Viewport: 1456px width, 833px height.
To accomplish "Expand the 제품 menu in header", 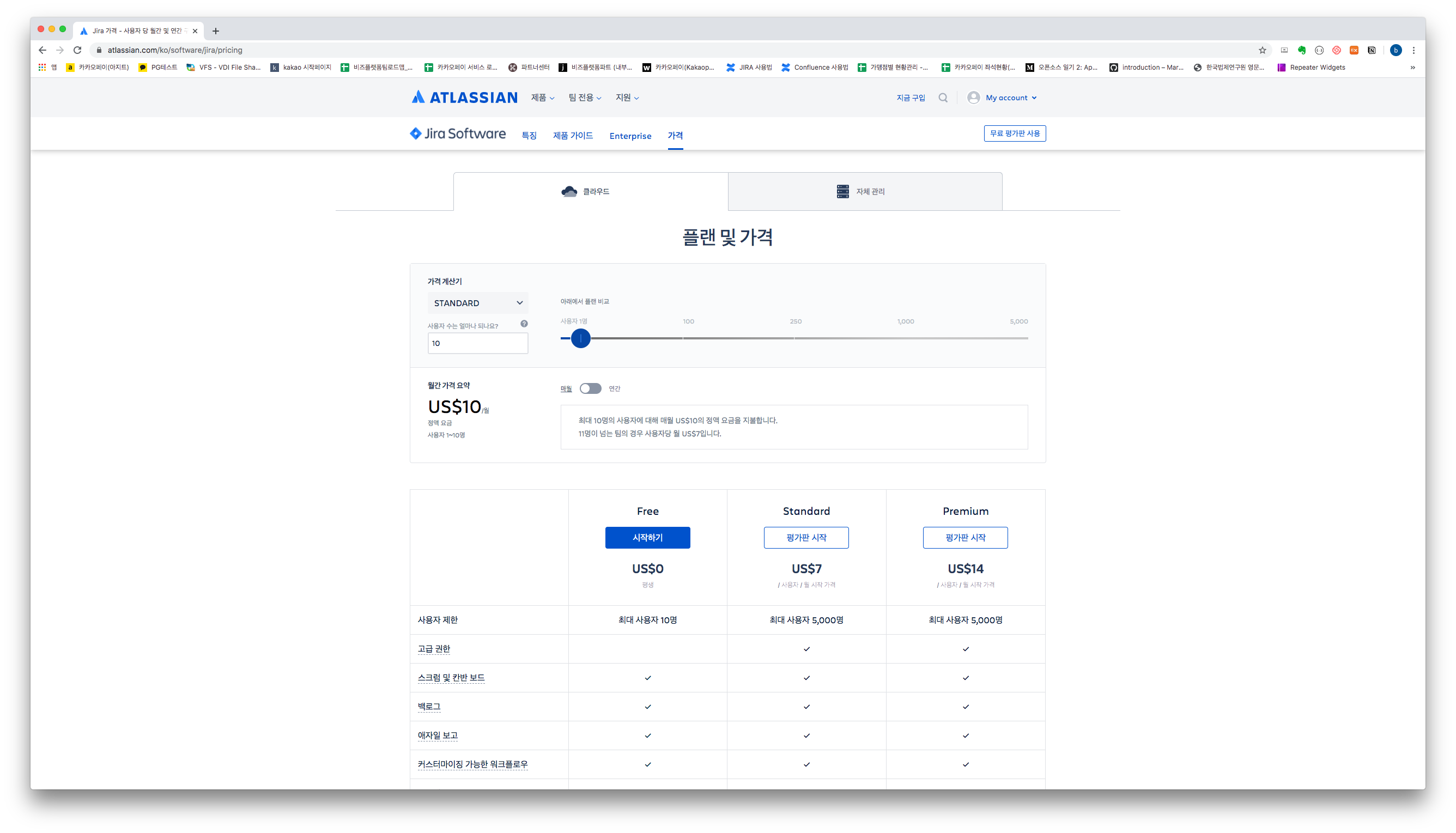I will (542, 98).
